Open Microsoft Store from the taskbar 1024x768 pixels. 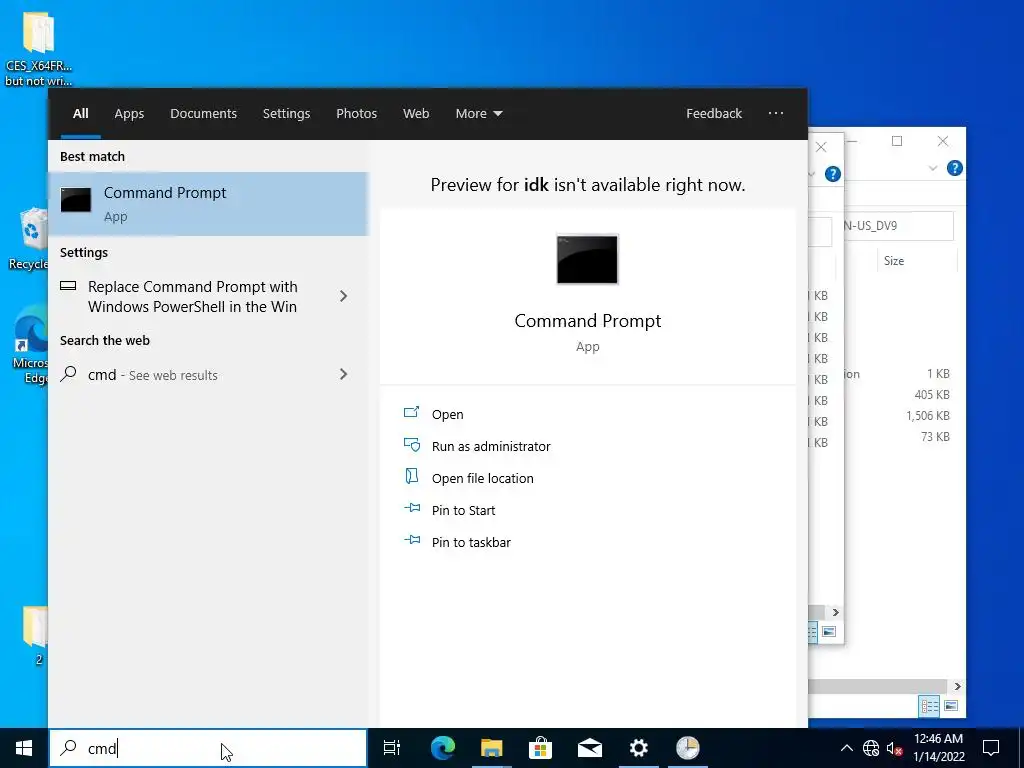point(540,748)
